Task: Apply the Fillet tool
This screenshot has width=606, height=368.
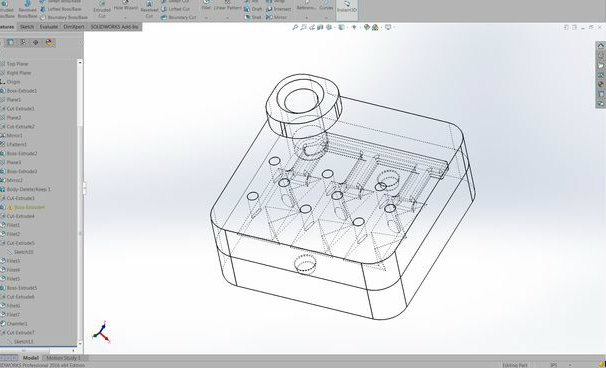Action: click(x=206, y=5)
